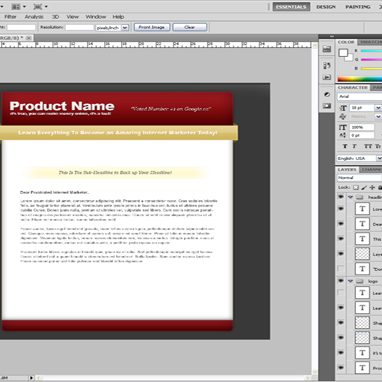Click the vertical scale icon in Character panel

[x=343, y=127]
